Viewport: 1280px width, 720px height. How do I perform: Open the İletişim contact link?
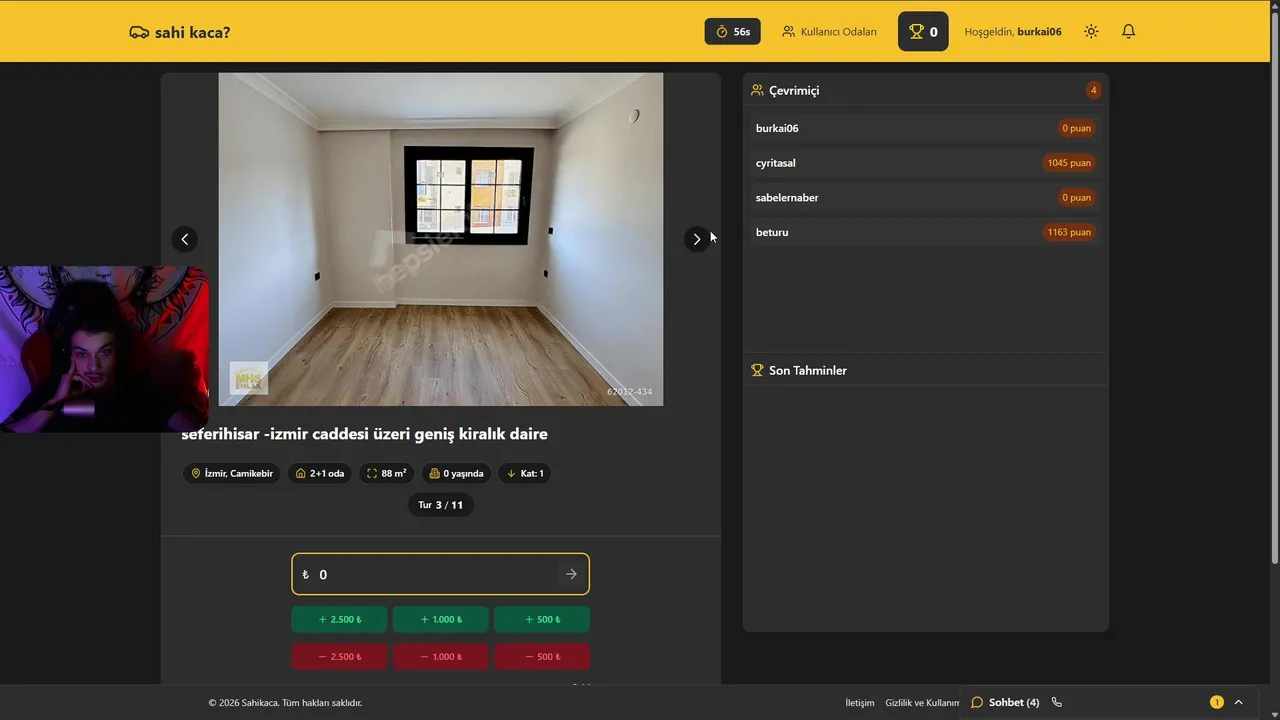pos(860,703)
